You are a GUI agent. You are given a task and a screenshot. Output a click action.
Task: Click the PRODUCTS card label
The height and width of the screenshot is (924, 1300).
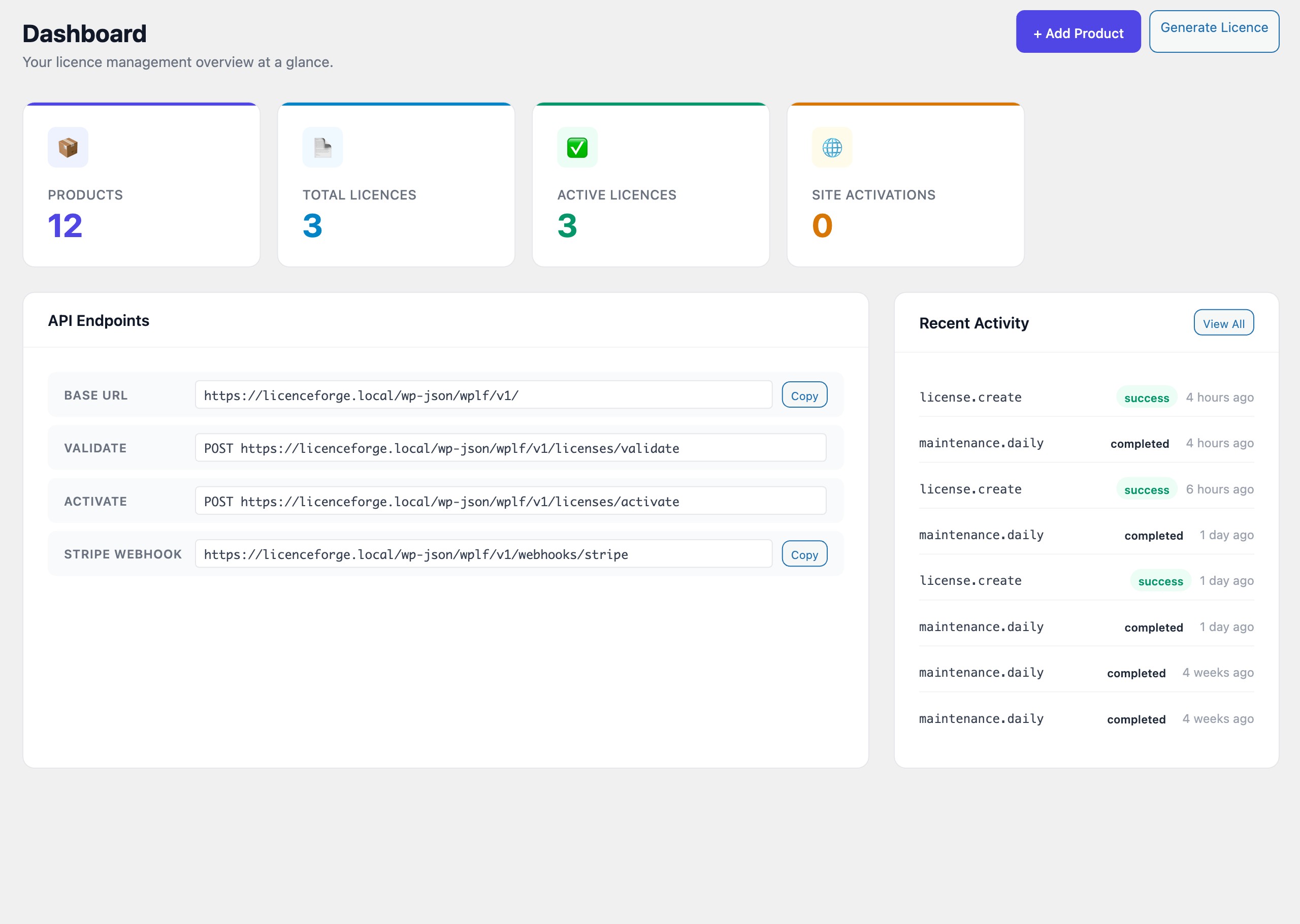pyautogui.click(x=85, y=195)
